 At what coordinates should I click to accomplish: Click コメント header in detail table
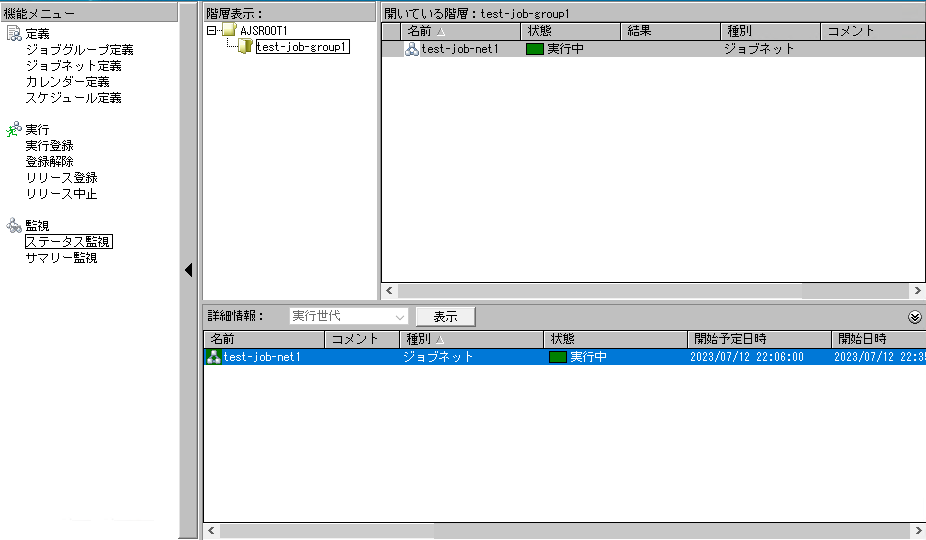(361, 339)
